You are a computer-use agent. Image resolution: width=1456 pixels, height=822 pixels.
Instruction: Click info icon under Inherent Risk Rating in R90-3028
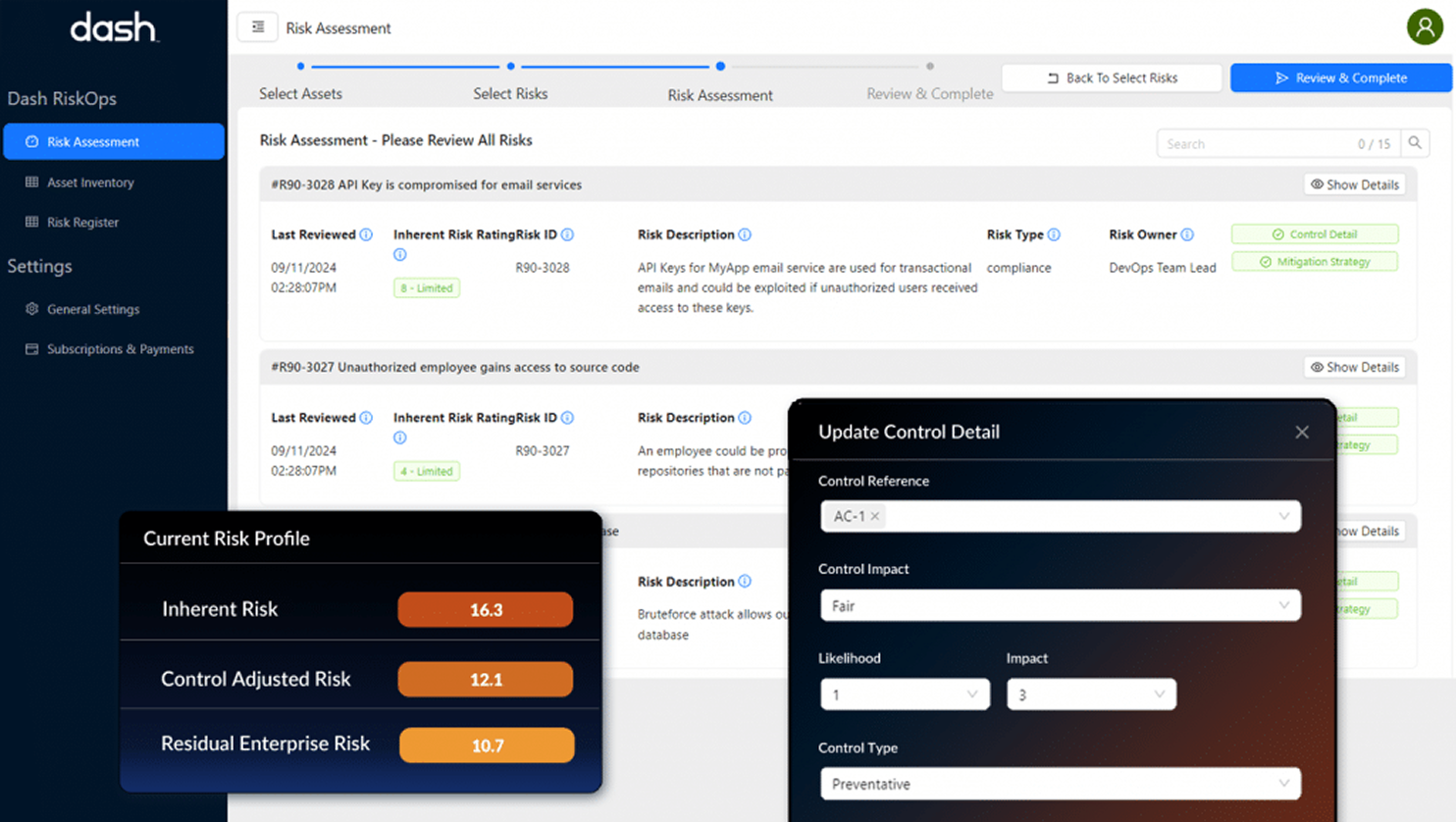click(x=400, y=254)
